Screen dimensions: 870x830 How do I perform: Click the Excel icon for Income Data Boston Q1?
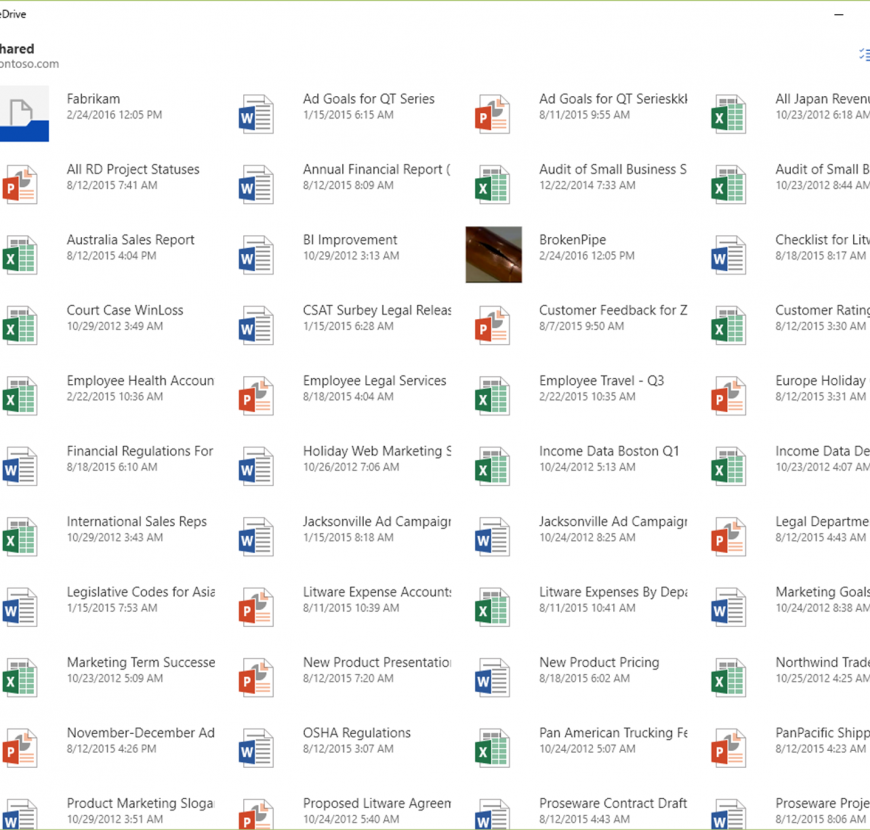point(492,467)
